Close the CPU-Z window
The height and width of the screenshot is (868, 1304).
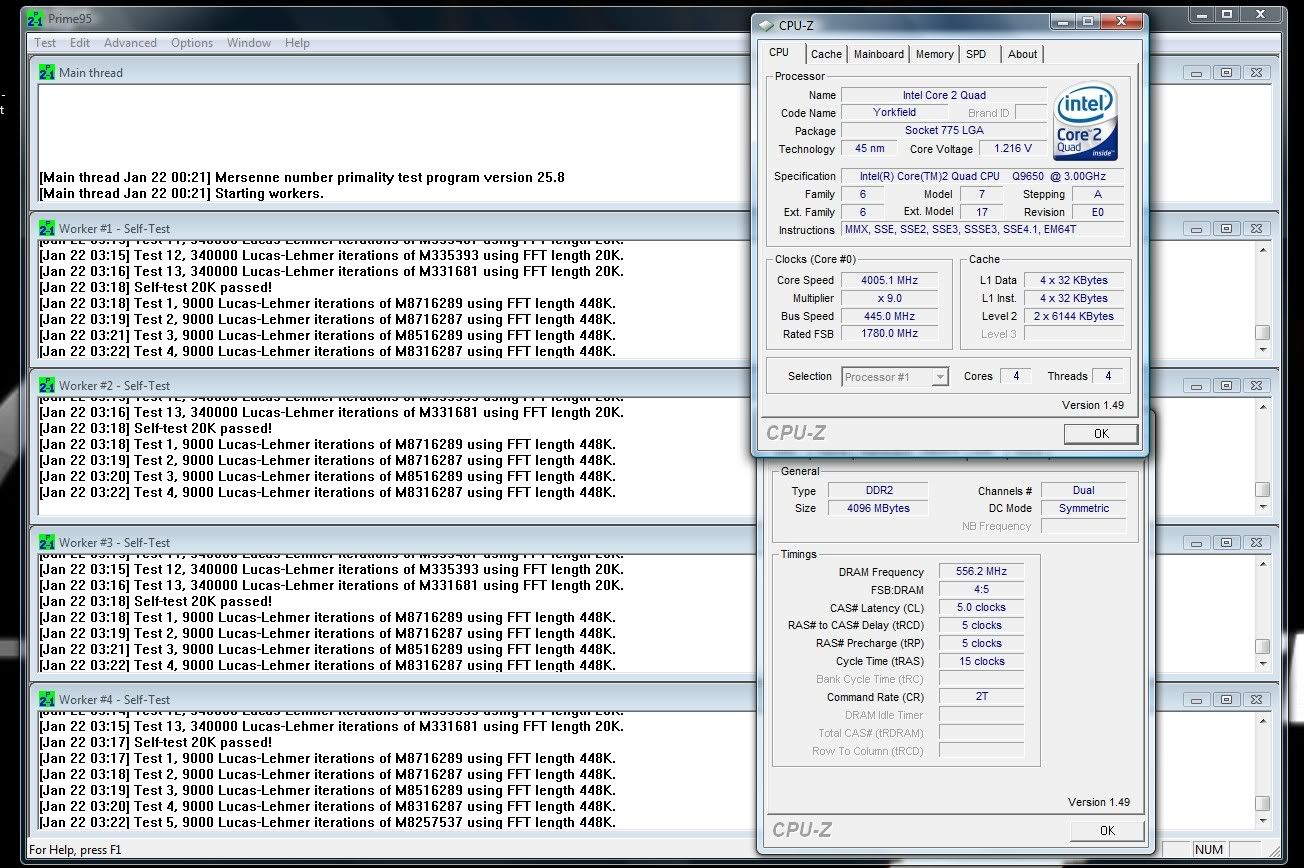click(x=1122, y=22)
